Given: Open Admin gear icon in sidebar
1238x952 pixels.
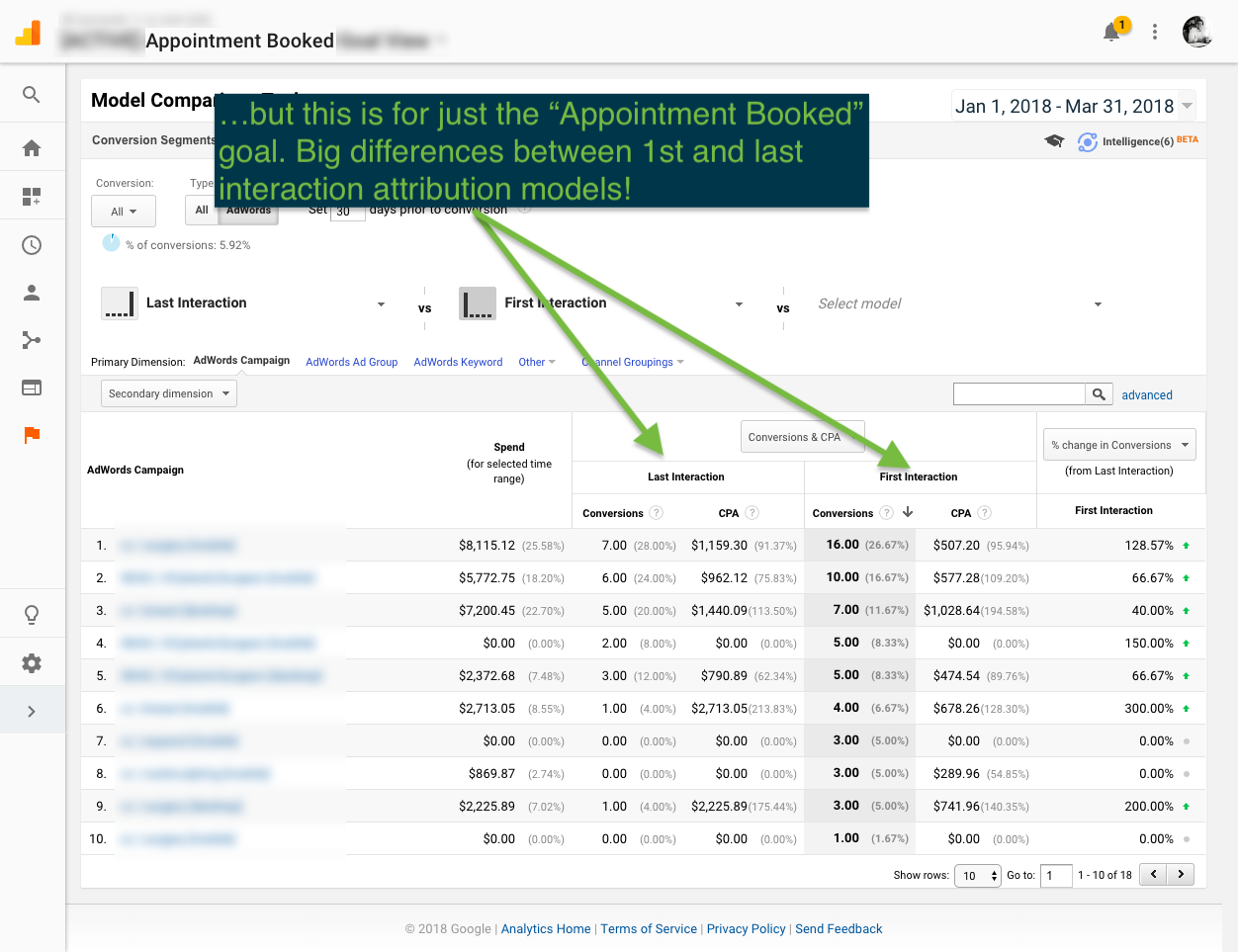Looking at the screenshot, I should 32,663.
